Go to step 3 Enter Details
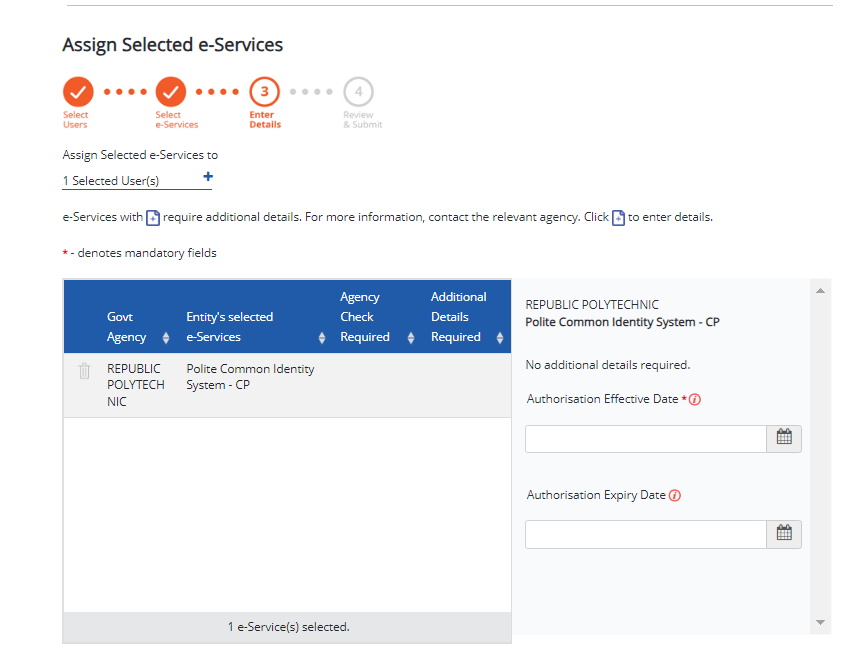The height and width of the screenshot is (658, 861). (264, 92)
